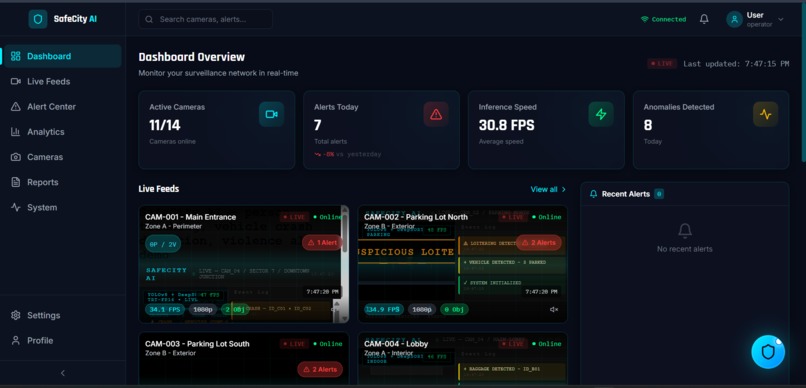Open the 2 Alerts badge on CAM-003

[x=320, y=369]
